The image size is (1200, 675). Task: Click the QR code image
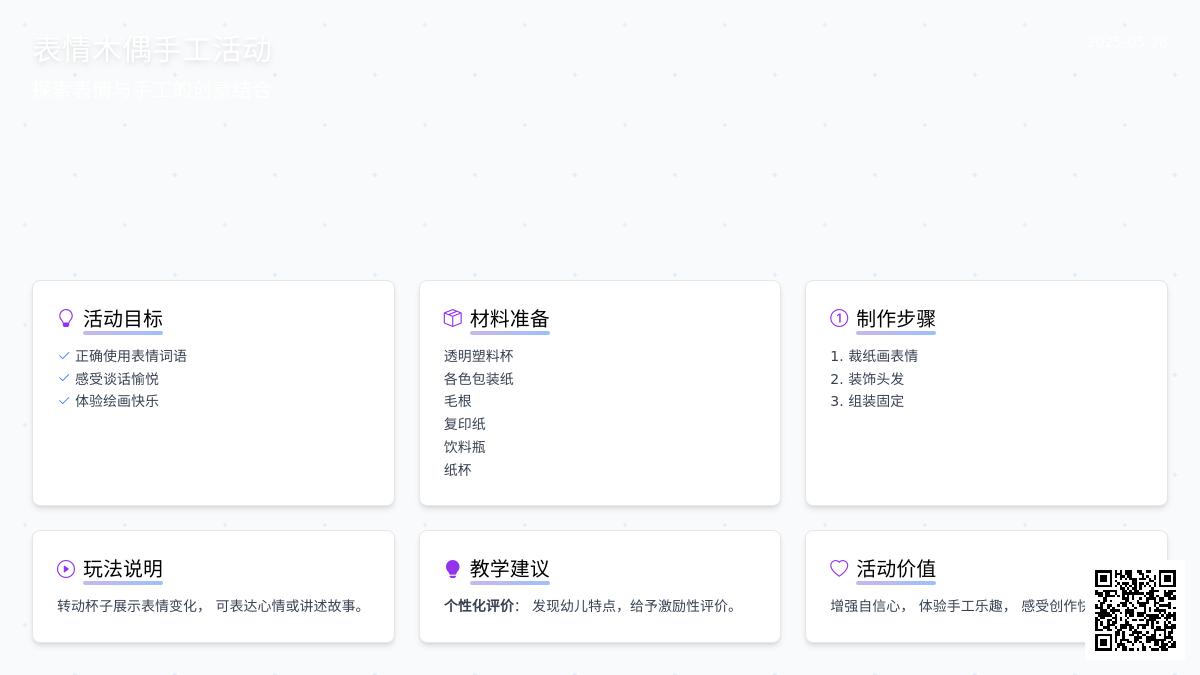coord(1135,610)
